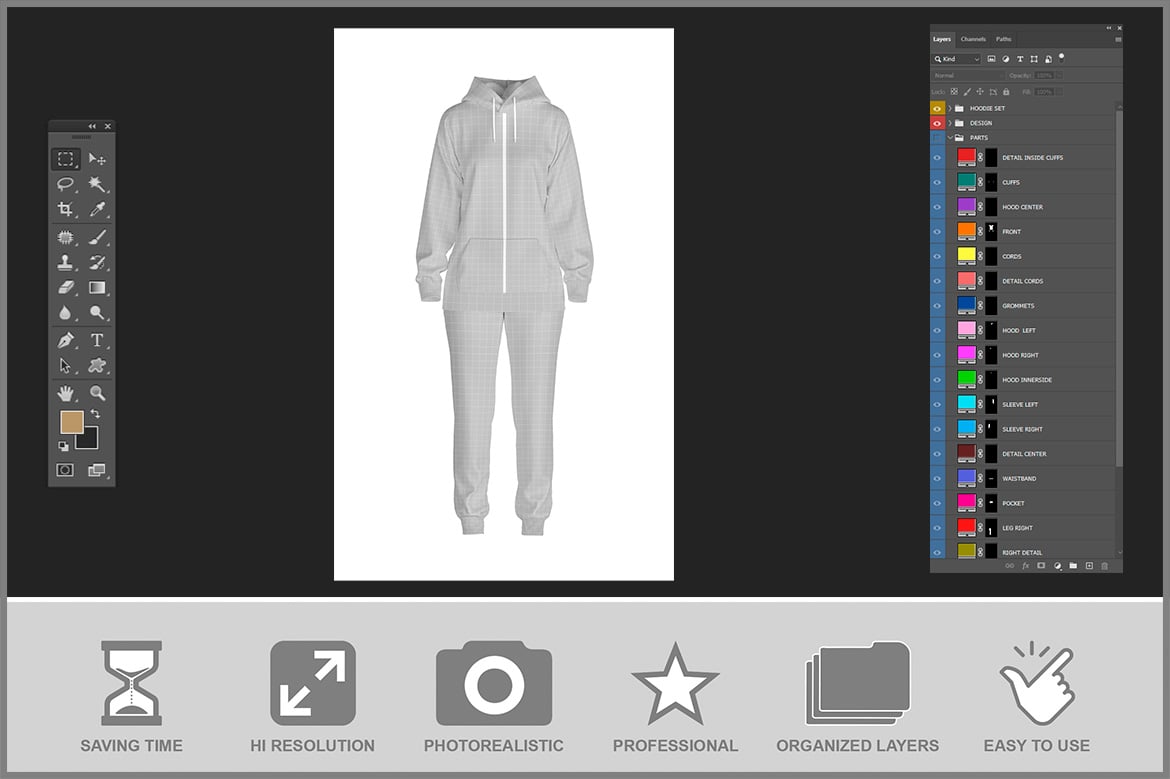1170x779 pixels.
Task: Select the Move tool
Action: click(x=97, y=159)
